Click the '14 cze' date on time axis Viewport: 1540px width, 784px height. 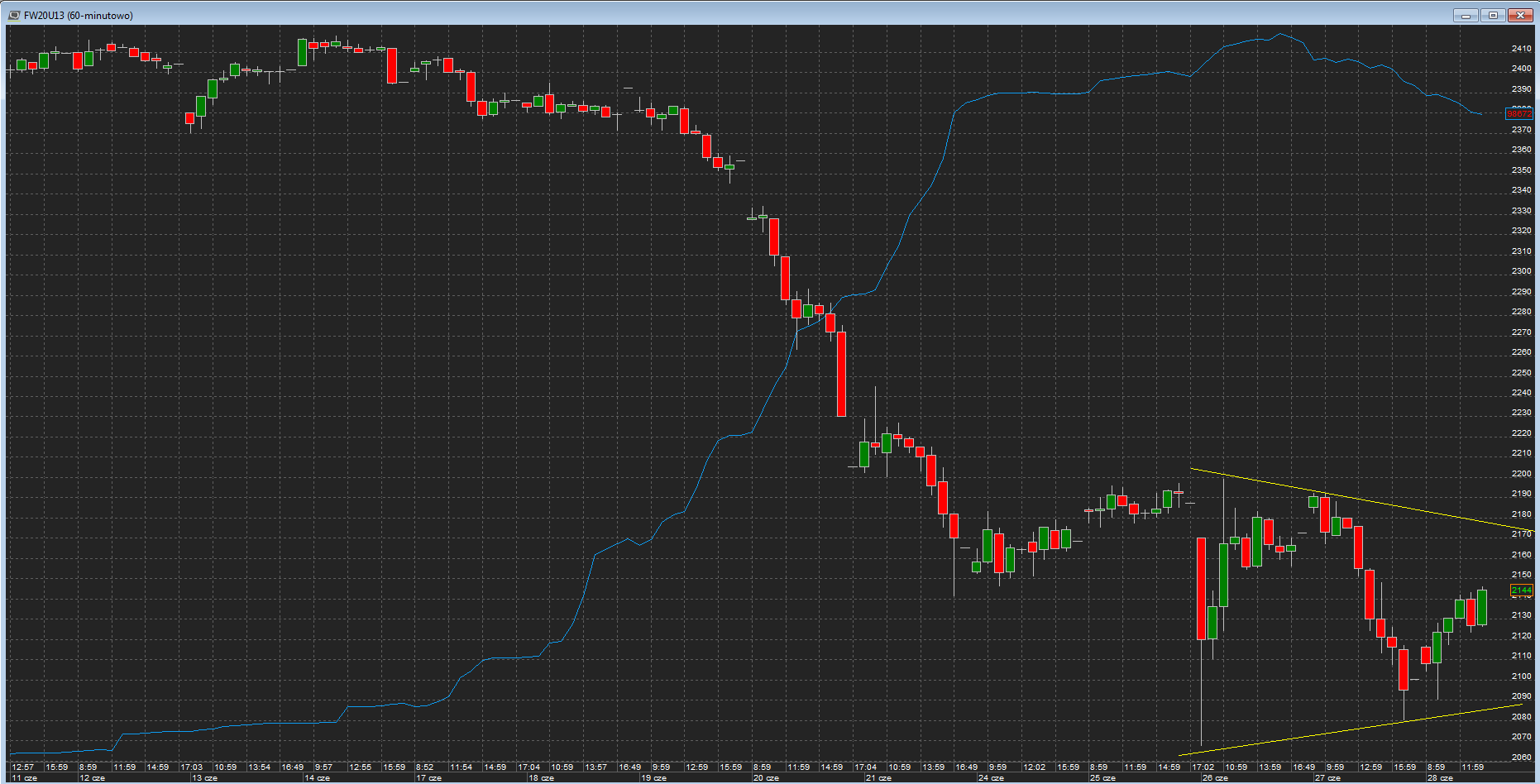point(317,778)
